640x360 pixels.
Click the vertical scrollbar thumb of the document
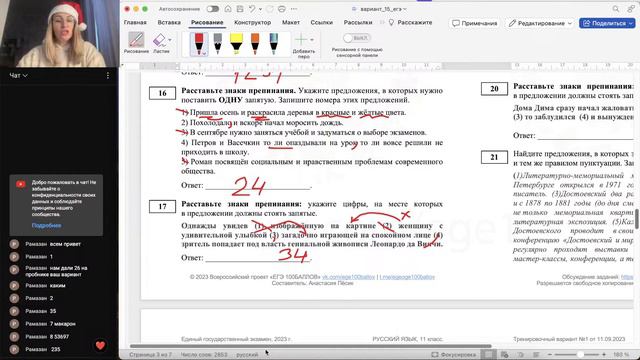(x=637, y=219)
